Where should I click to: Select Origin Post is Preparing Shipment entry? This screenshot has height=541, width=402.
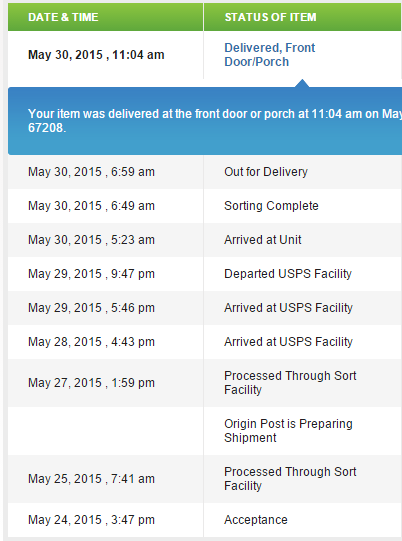288,431
